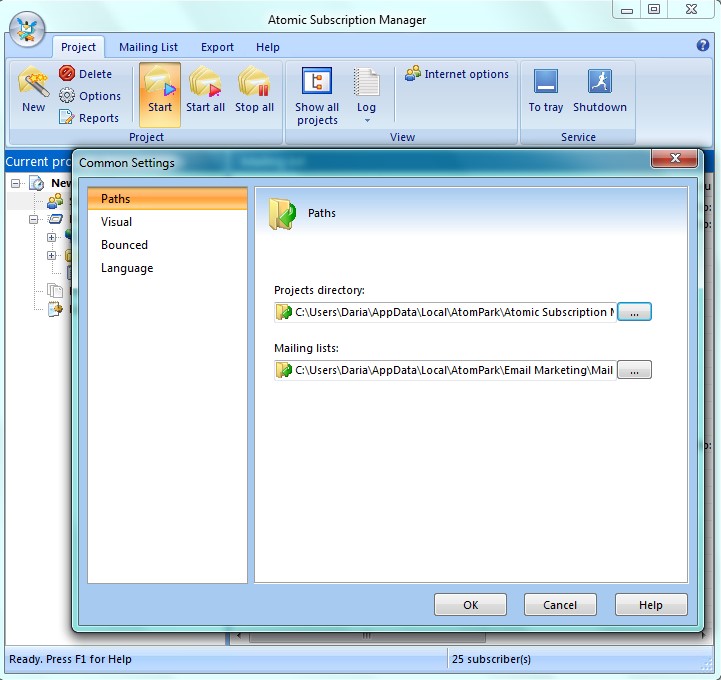Click the Paths folder icon in header
721x680 pixels.
[282, 213]
